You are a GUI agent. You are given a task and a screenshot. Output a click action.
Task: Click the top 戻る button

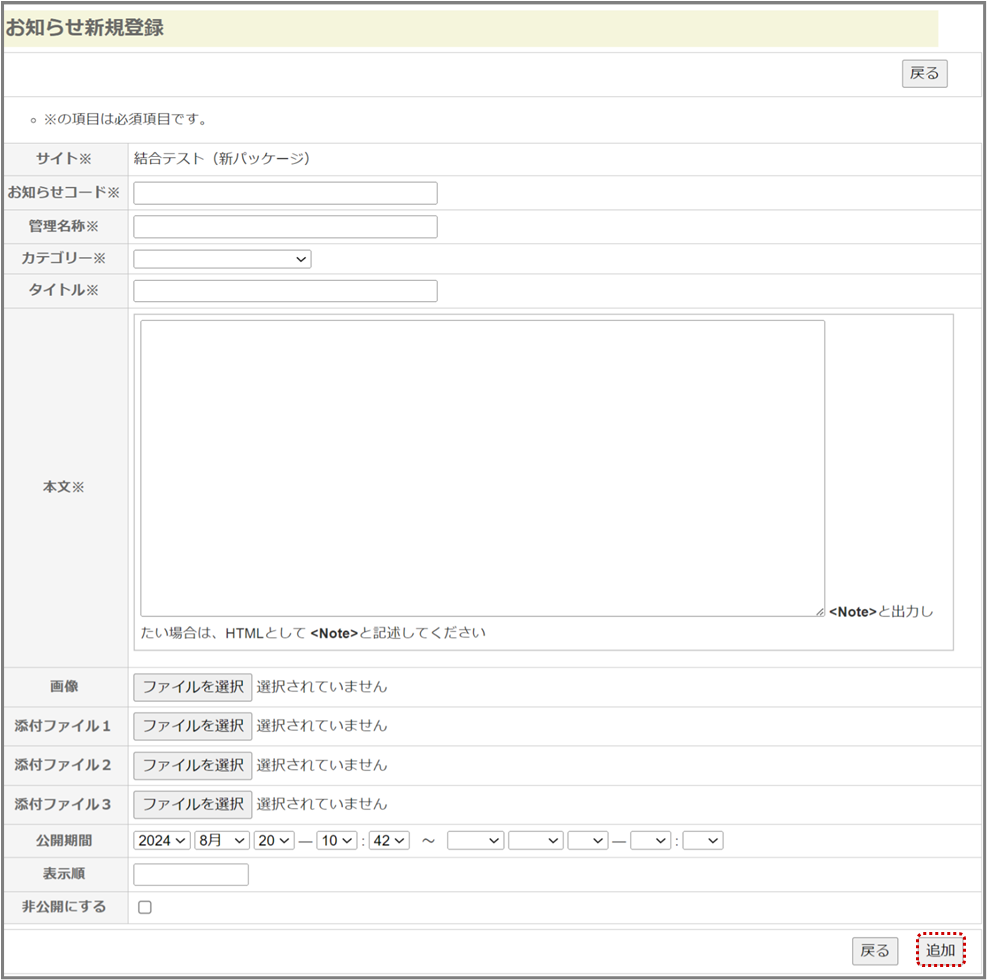[924, 74]
